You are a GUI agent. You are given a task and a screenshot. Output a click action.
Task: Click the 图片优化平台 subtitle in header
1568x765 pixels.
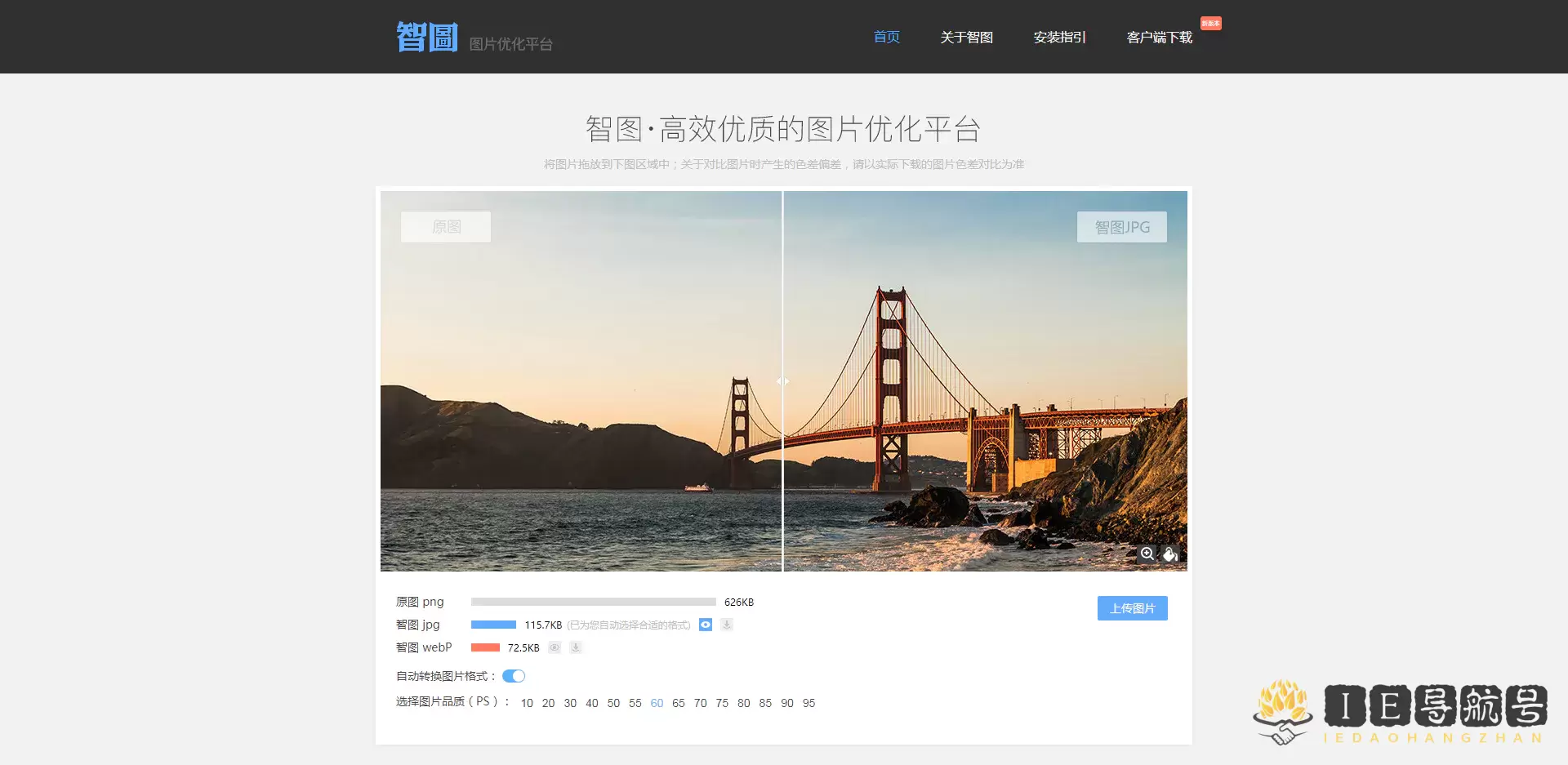511,44
